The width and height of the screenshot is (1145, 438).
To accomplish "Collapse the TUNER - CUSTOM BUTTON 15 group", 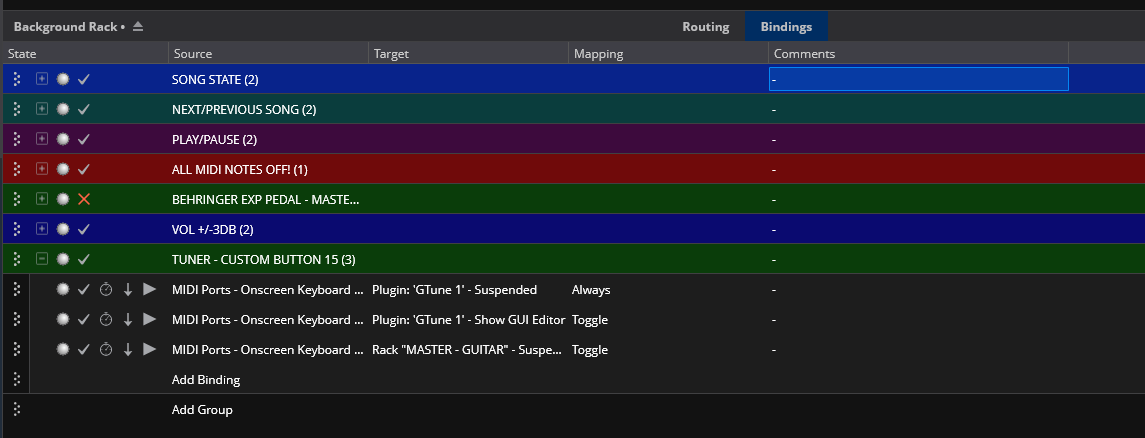I will click(42, 259).
